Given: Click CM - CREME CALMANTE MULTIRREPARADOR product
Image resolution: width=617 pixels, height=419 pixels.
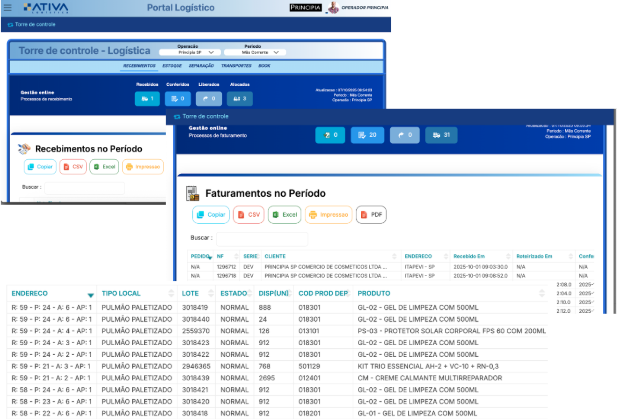Looking at the screenshot, I should (430, 378).
